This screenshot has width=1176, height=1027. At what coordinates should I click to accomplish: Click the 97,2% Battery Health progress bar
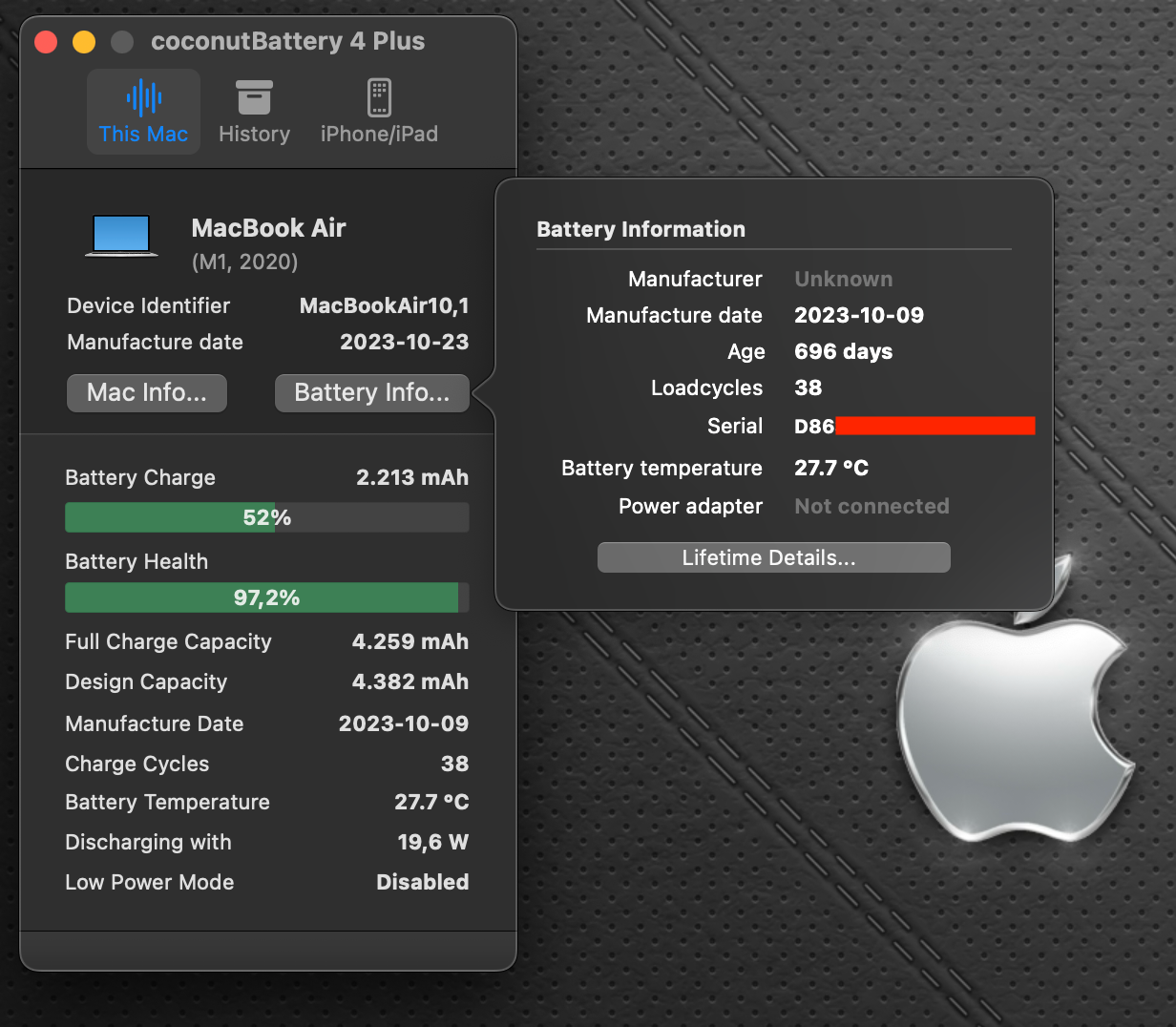(x=267, y=597)
